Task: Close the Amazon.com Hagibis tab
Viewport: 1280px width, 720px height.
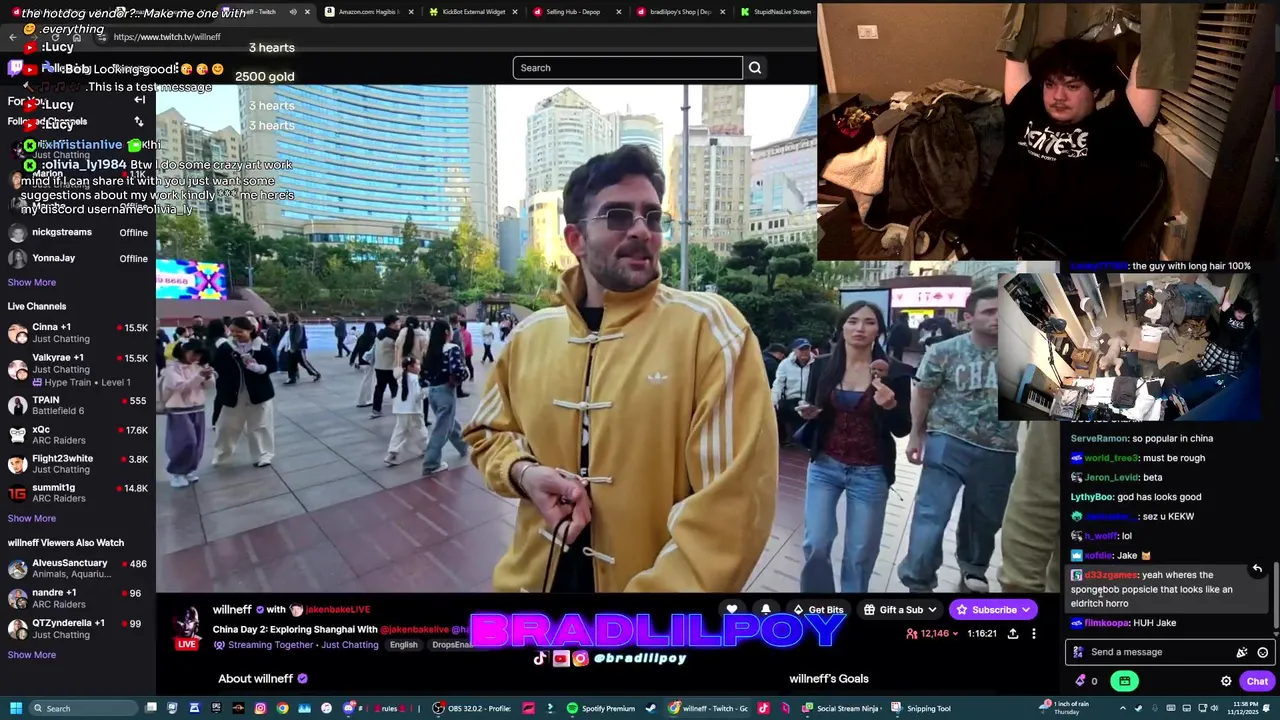Action: (411, 12)
